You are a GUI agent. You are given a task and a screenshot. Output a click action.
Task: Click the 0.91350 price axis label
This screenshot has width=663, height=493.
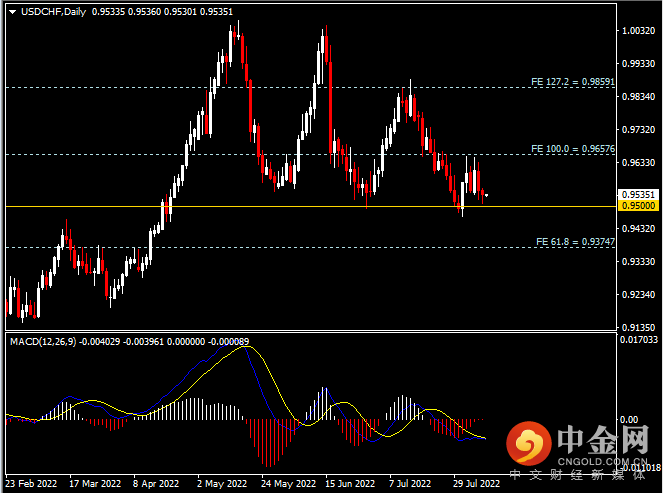coord(638,327)
